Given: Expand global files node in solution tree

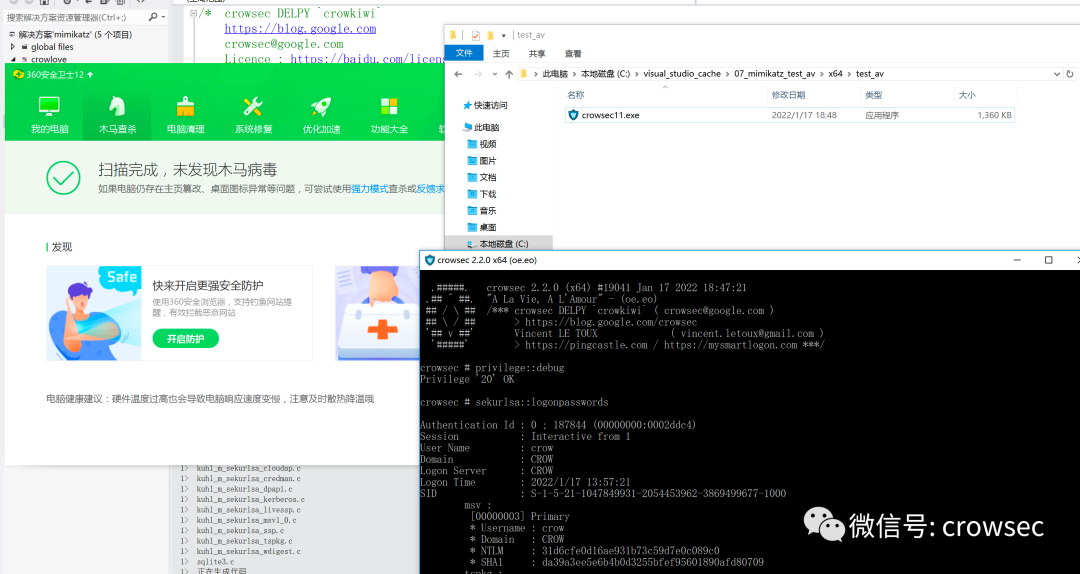Looking at the screenshot, I should [12, 47].
